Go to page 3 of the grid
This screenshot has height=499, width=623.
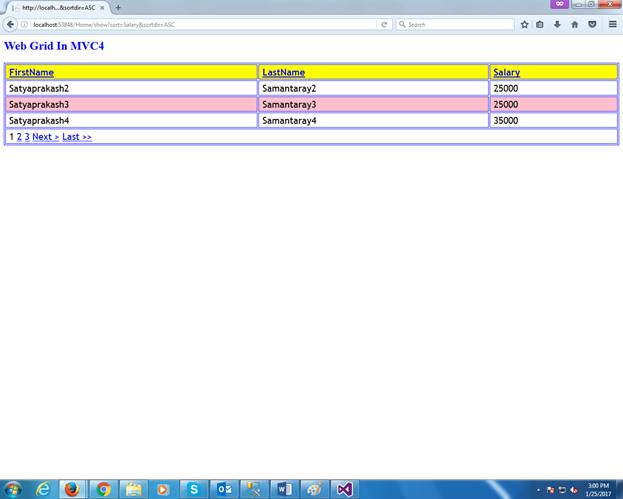click(x=27, y=137)
